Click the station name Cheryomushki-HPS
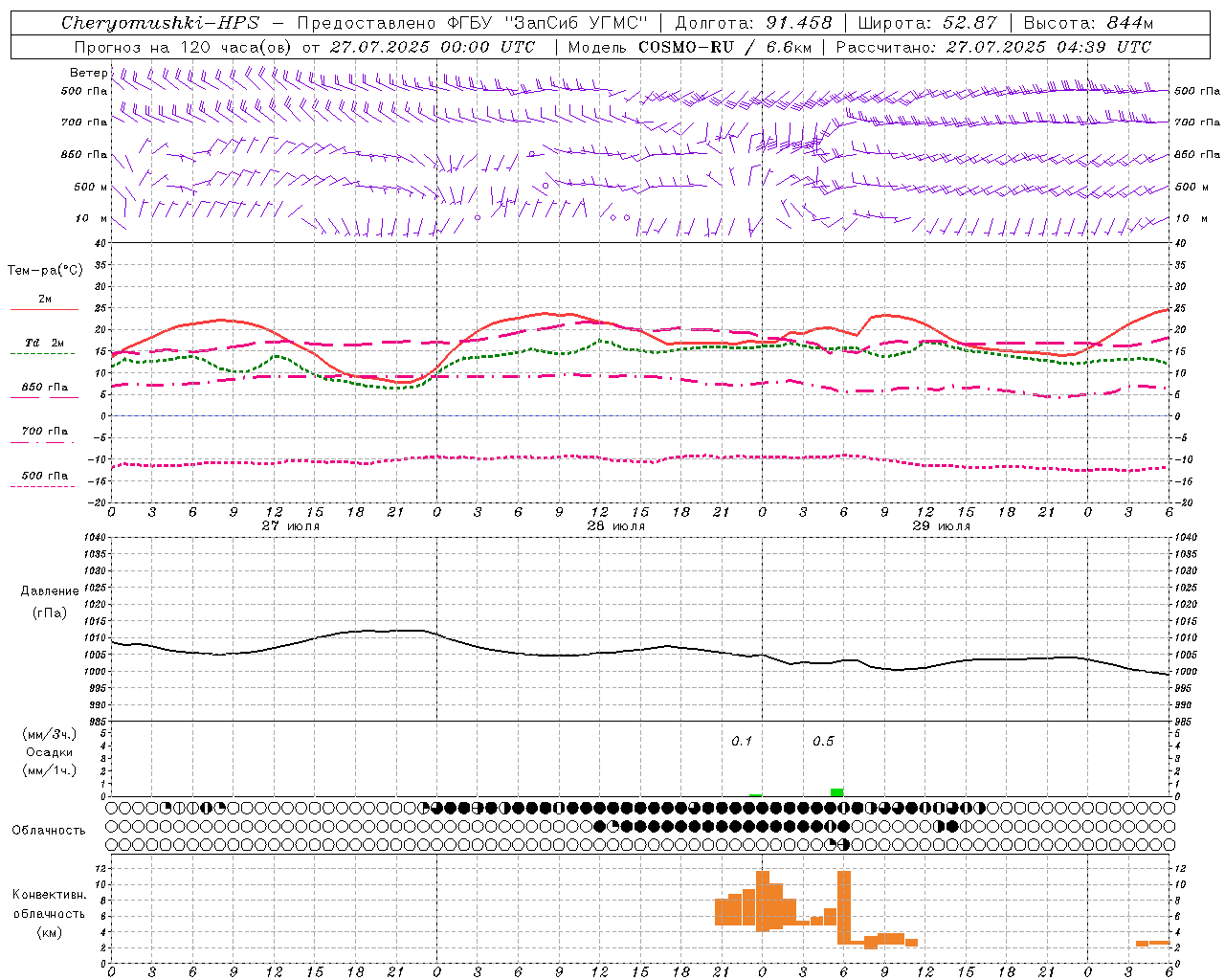This screenshot has width=1225, height=980. 160,23
